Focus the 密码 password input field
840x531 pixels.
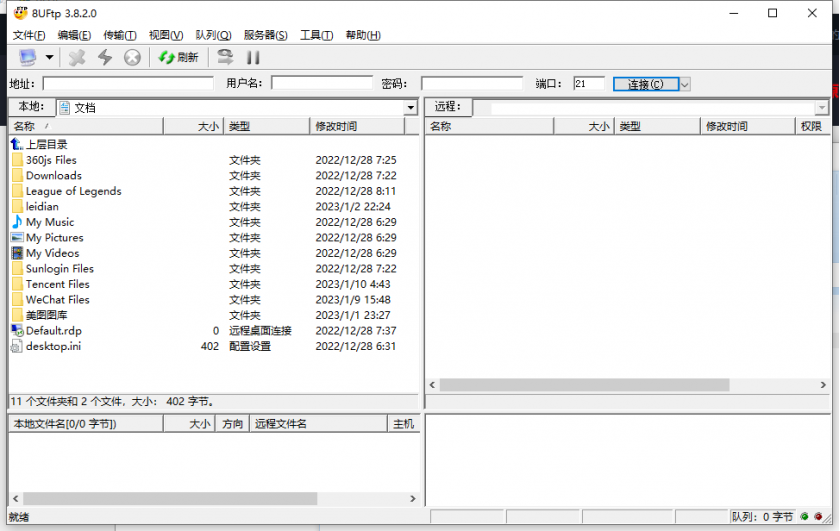(x=471, y=83)
